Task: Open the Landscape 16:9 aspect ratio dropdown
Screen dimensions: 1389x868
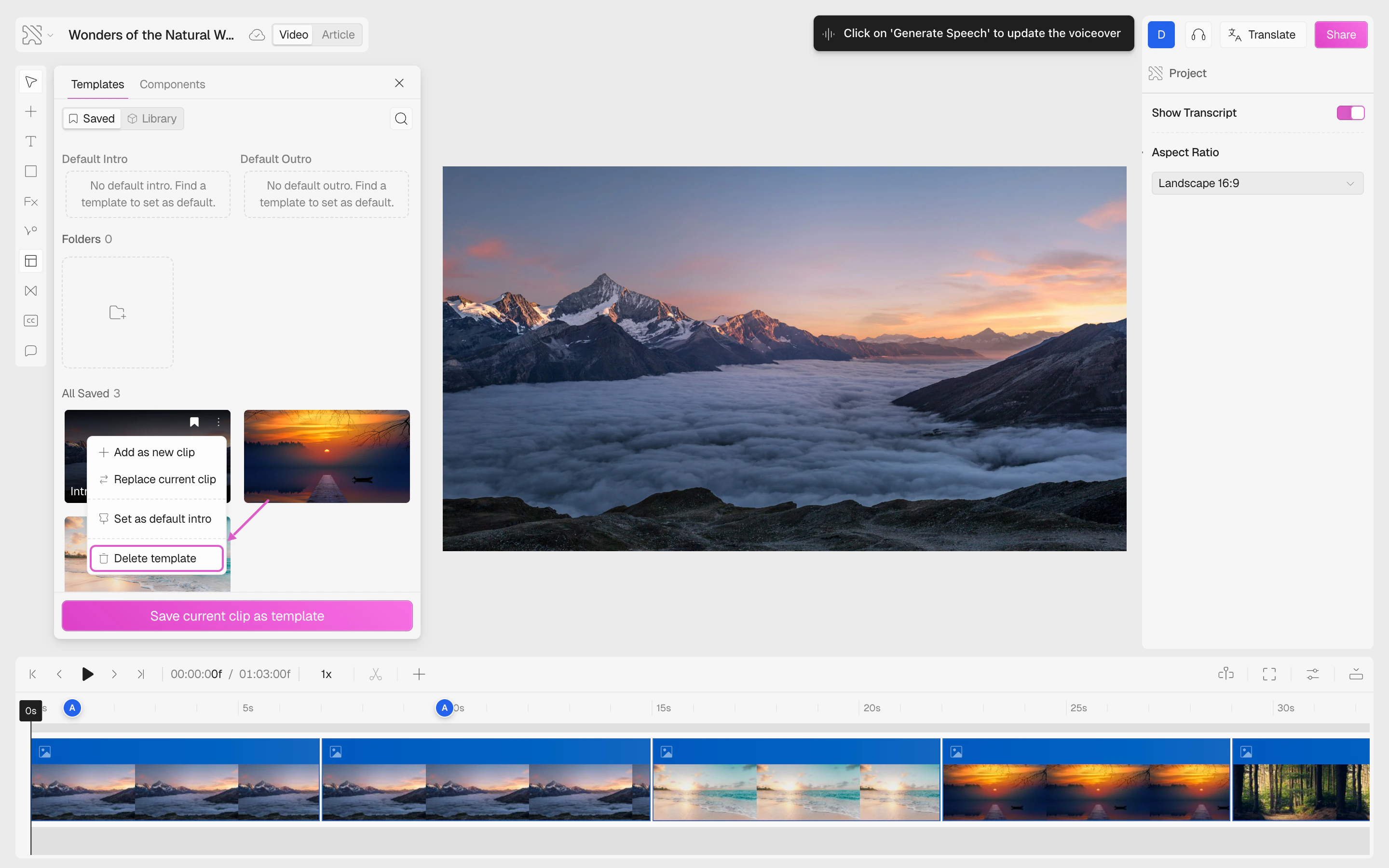Action: tap(1257, 183)
